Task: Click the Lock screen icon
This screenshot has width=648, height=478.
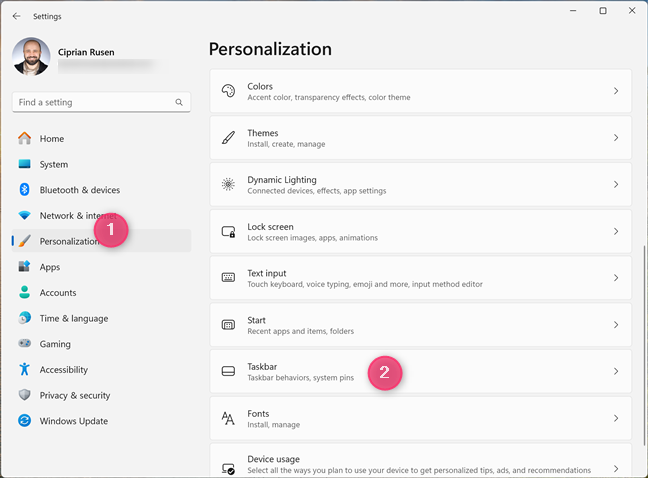Action: click(228, 231)
